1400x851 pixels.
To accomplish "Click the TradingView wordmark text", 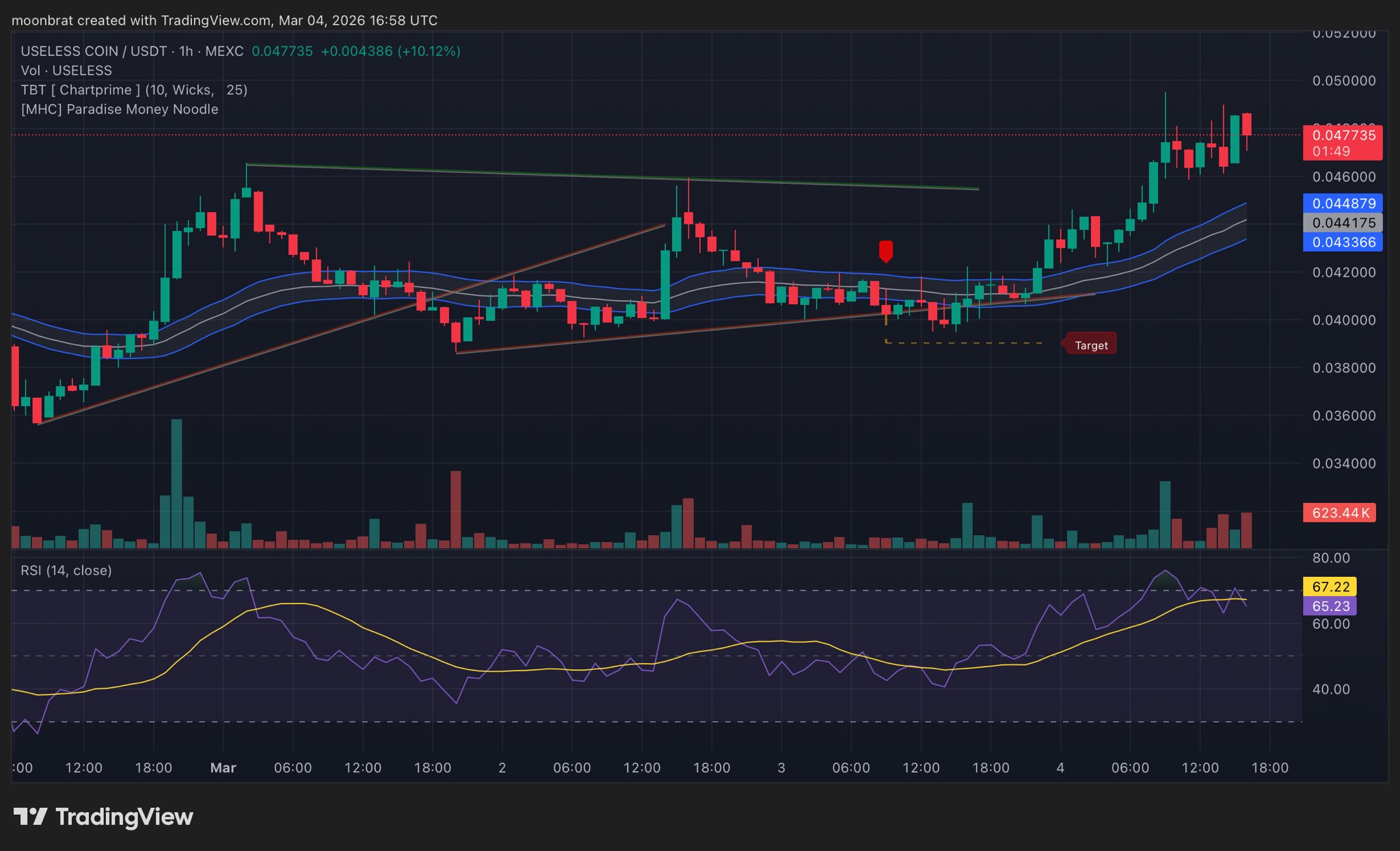I will click(124, 816).
